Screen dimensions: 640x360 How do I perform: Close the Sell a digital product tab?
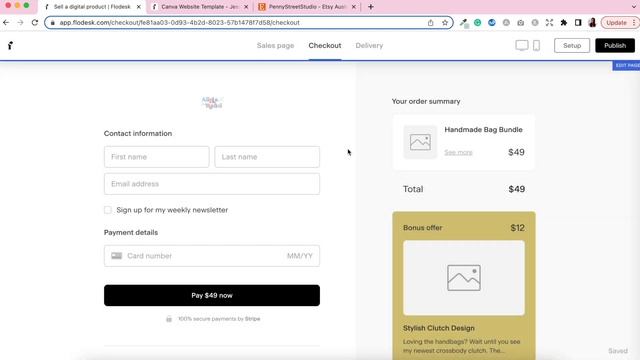[139, 7]
